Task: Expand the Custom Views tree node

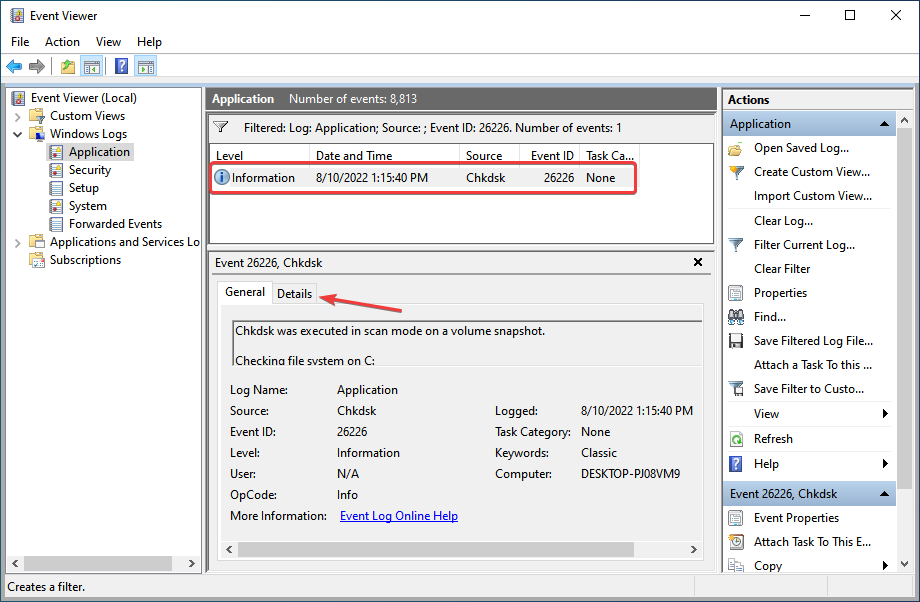Action: tap(18, 117)
